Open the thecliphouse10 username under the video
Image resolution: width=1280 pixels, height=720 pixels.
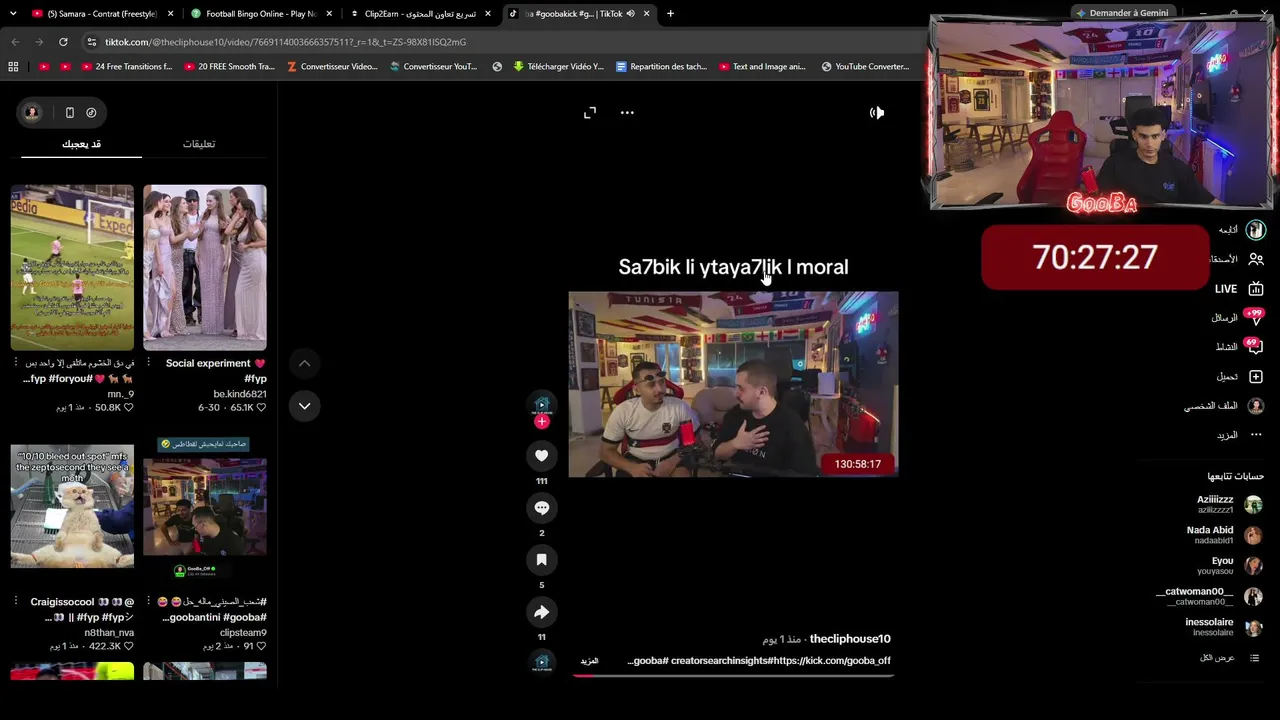pyautogui.click(x=850, y=639)
